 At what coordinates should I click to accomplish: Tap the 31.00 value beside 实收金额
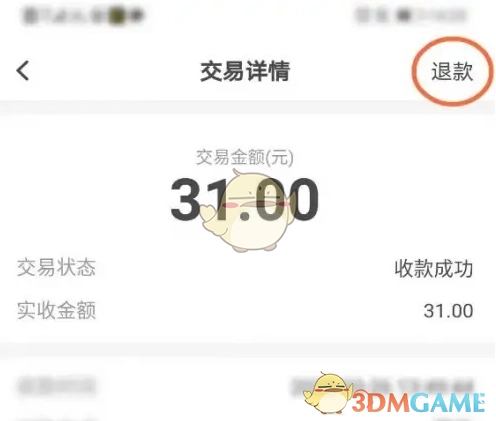(448, 311)
